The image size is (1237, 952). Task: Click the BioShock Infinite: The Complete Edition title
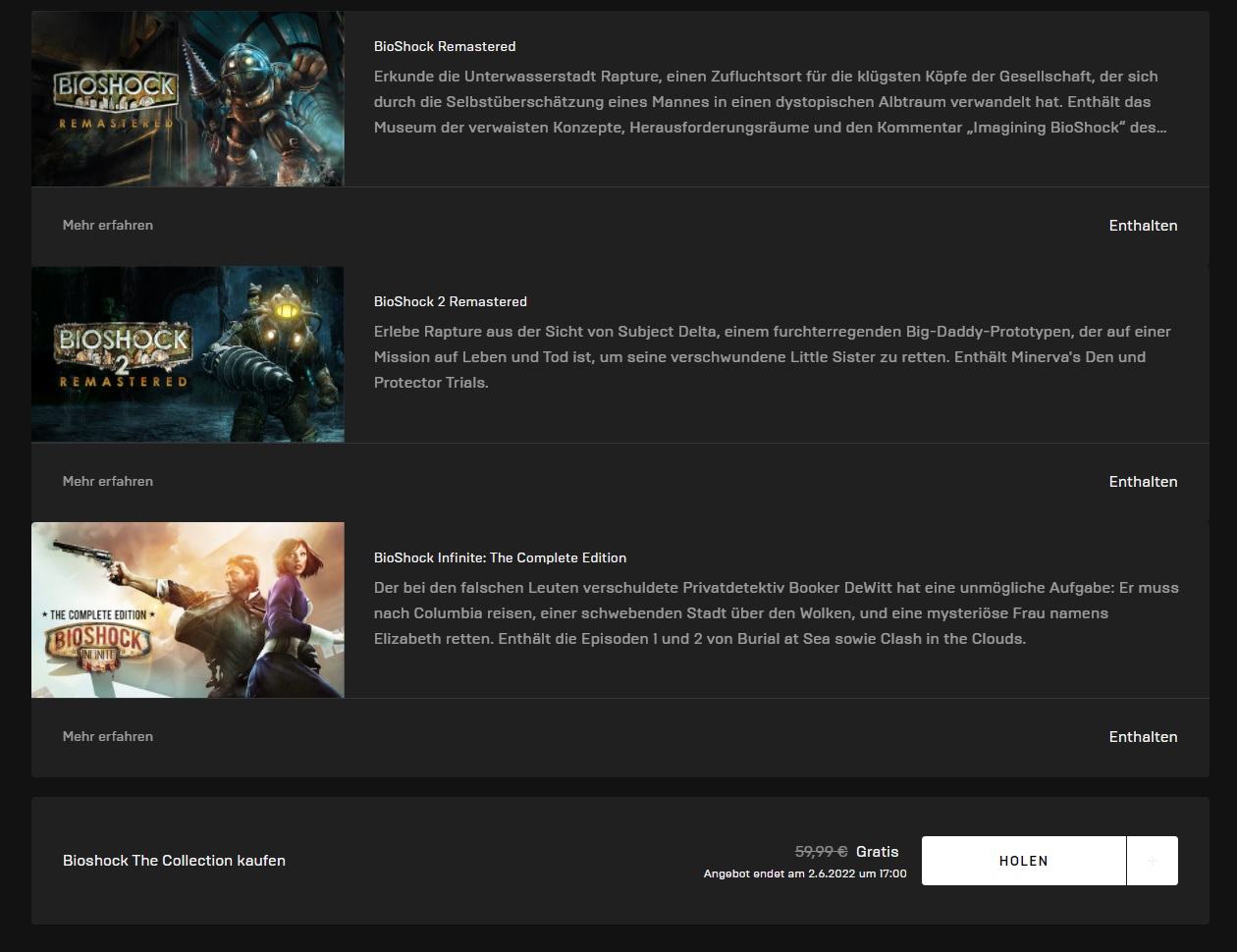[500, 557]
